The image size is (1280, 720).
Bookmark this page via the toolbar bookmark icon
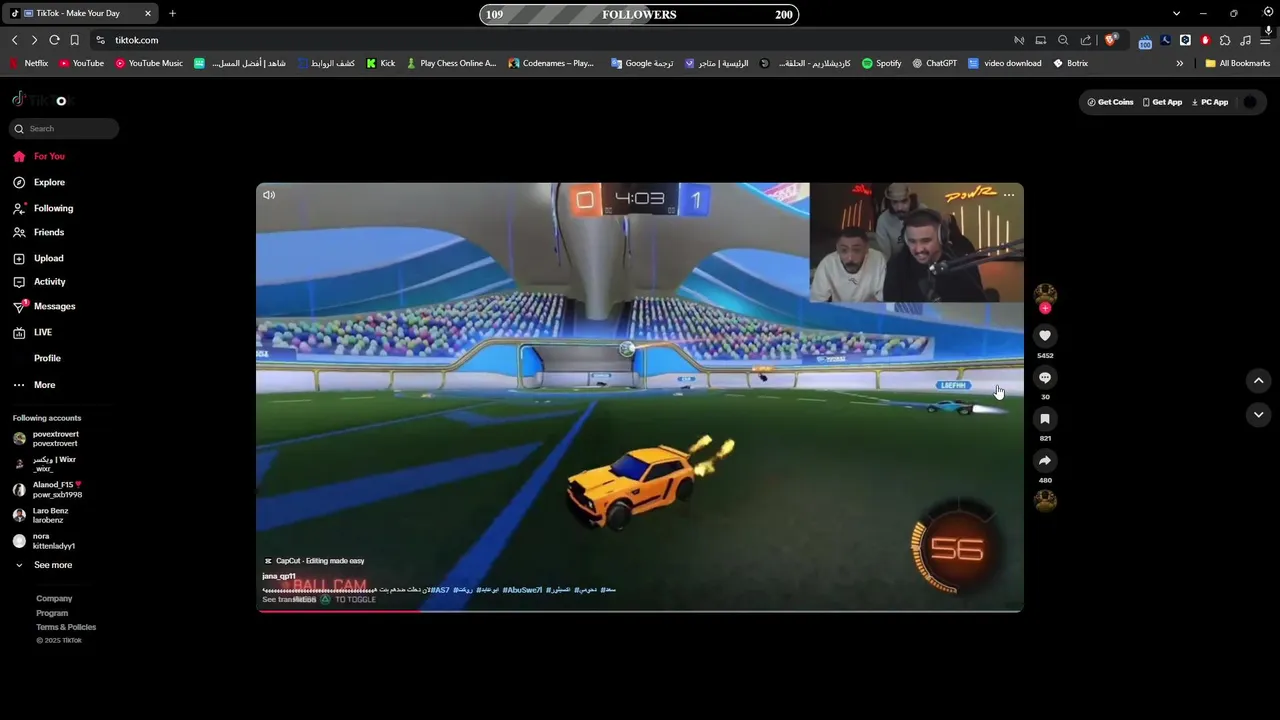pos(74,40)
